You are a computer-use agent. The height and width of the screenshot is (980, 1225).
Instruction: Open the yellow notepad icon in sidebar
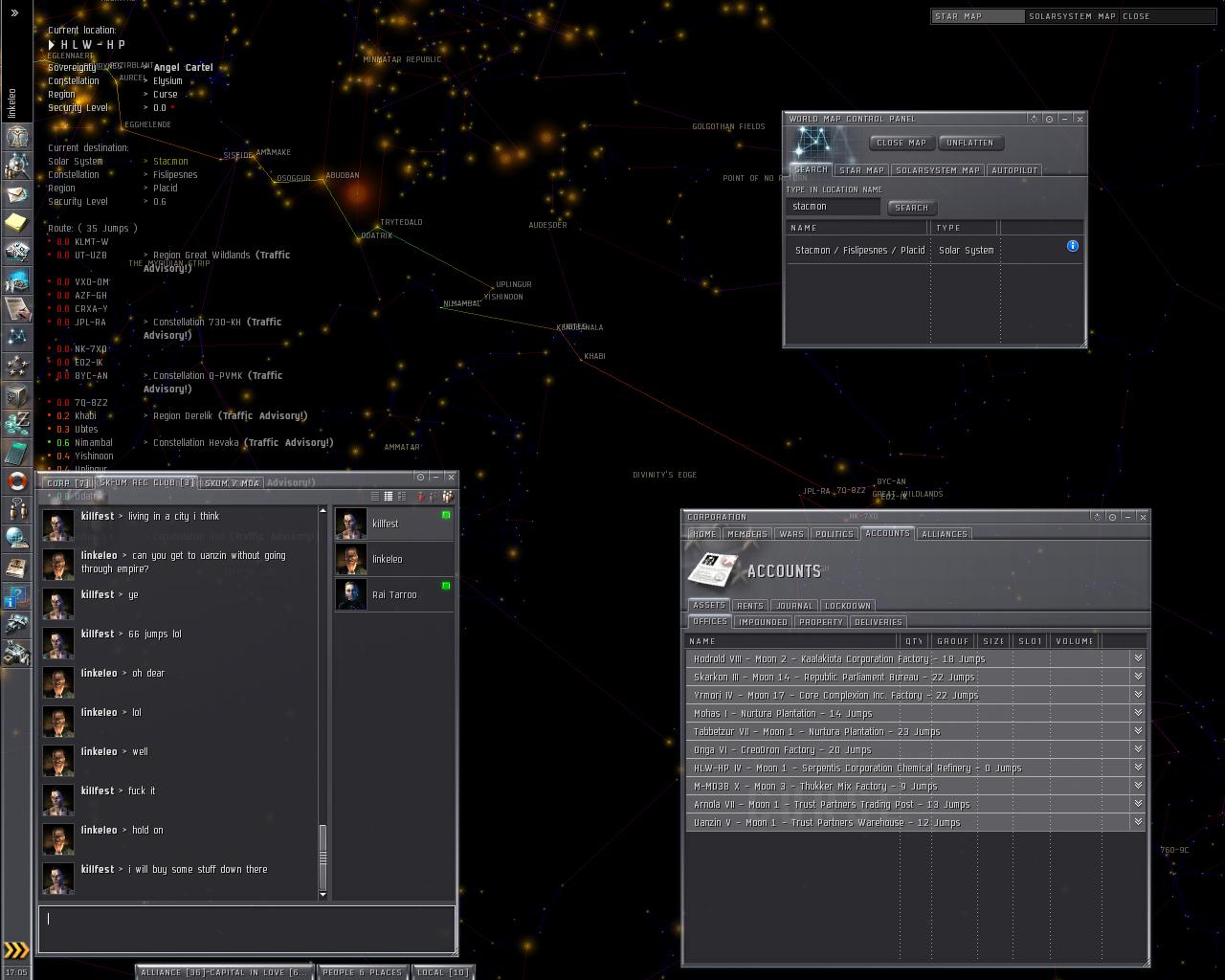coord(16,223)
